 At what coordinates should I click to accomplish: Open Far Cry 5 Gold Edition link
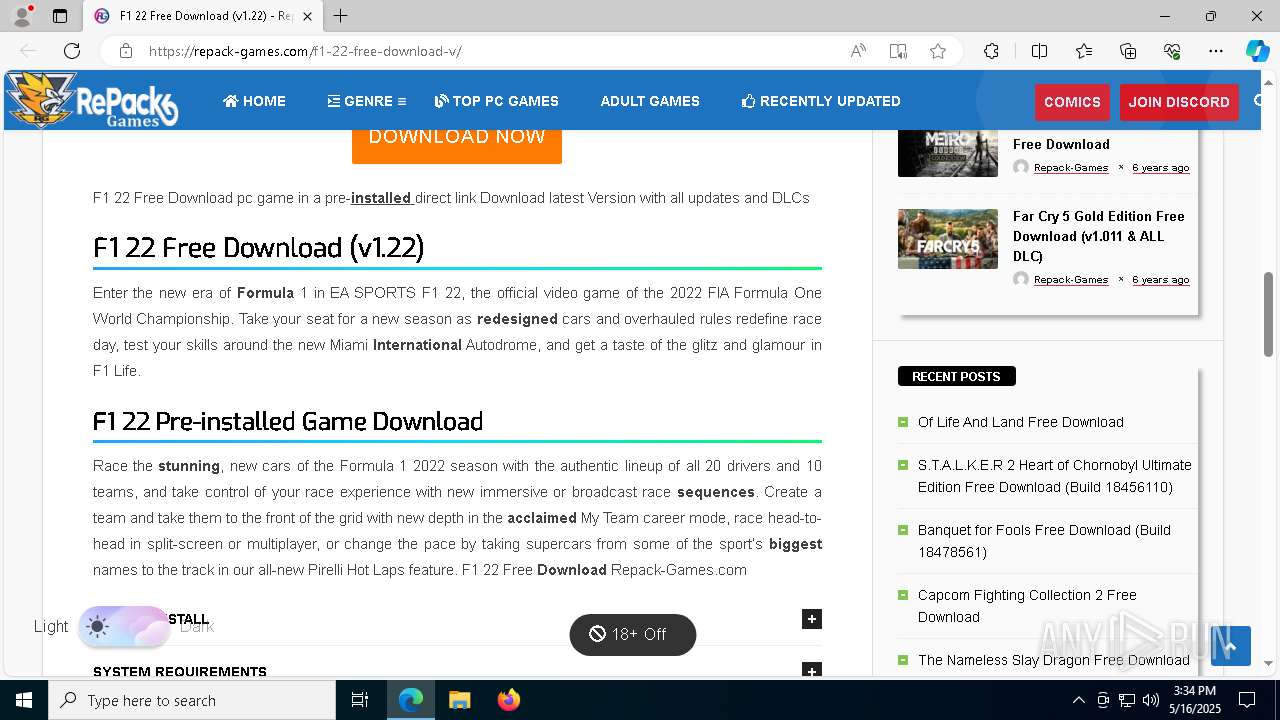pyautogui.click(x=1098, y=236)
